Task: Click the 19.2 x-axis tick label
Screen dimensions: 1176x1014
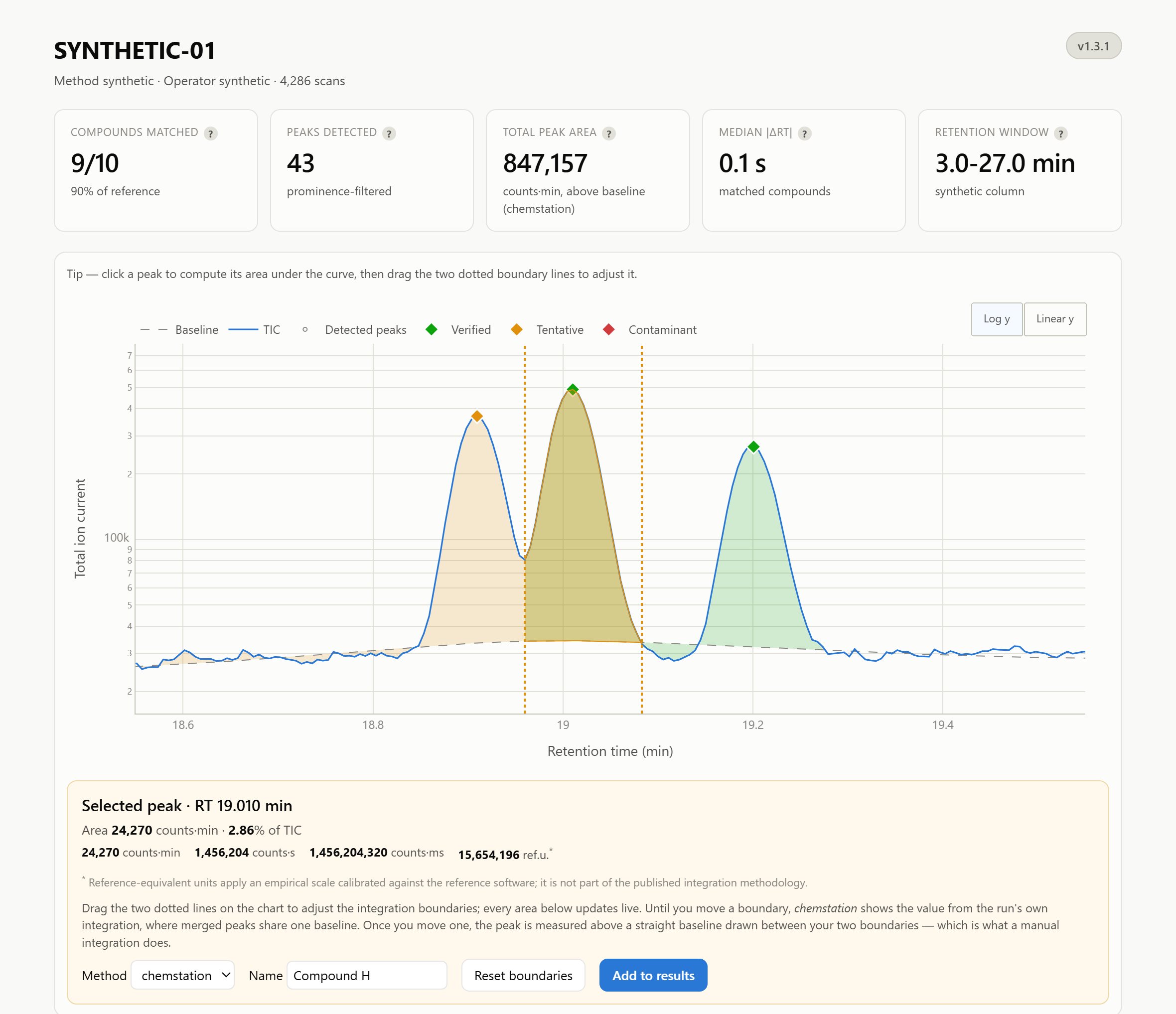Action: pos(752,724)
